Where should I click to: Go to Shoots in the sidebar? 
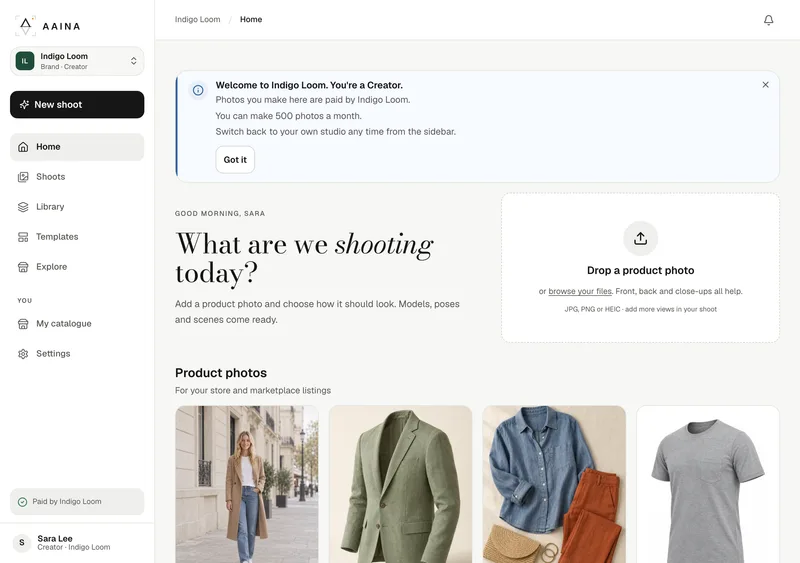click(77, 177)
